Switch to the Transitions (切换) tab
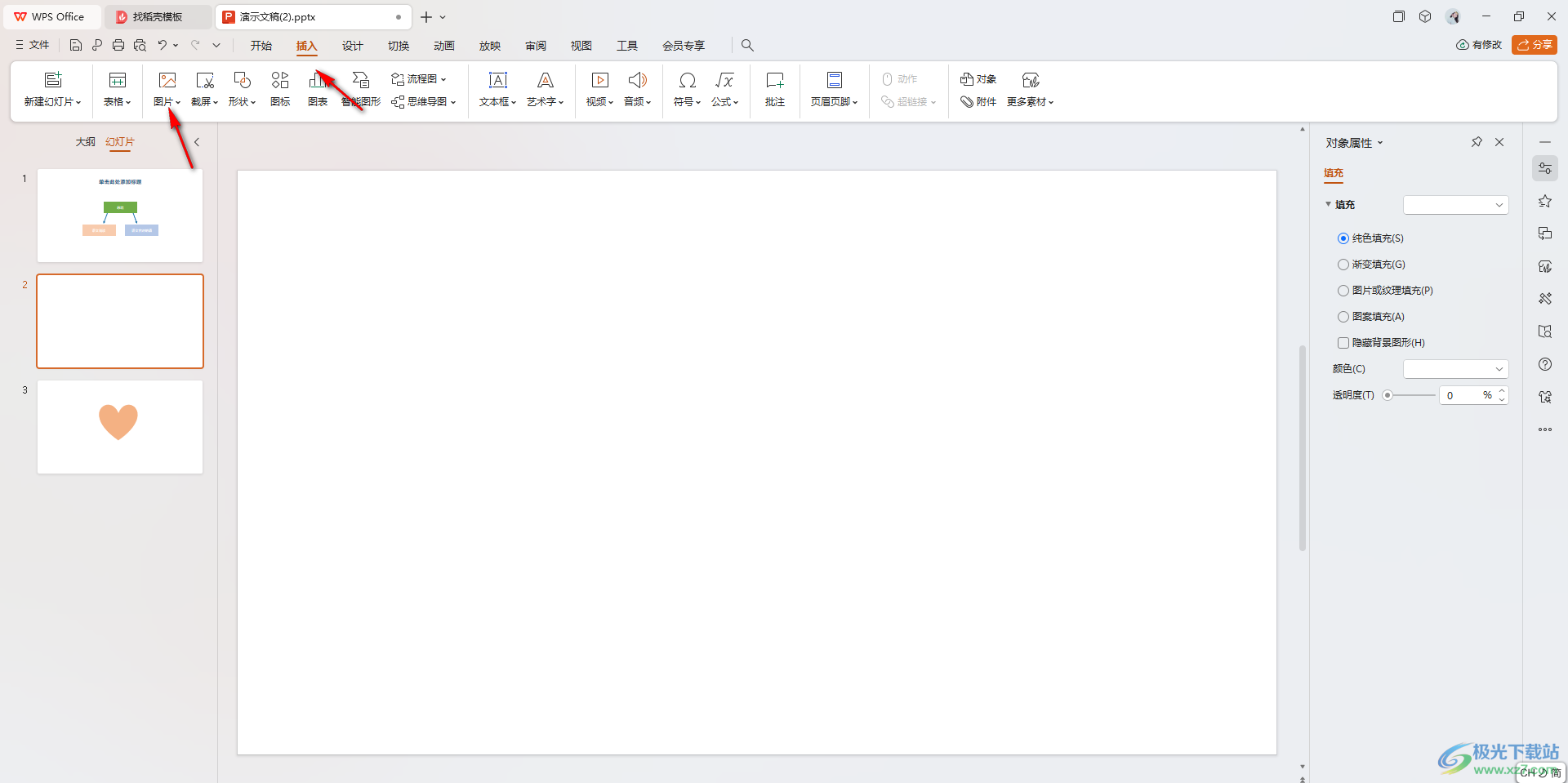 (399, 46)
